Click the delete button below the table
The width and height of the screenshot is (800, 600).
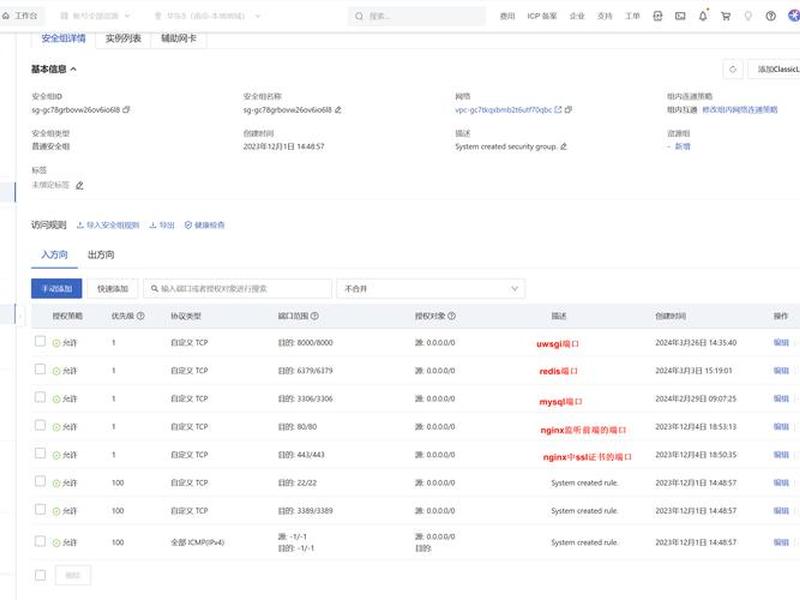pos(72,575)
